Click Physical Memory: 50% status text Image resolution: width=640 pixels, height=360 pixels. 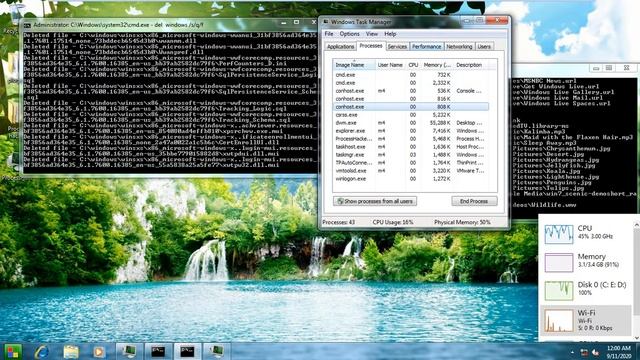click(x=462, y=222)
